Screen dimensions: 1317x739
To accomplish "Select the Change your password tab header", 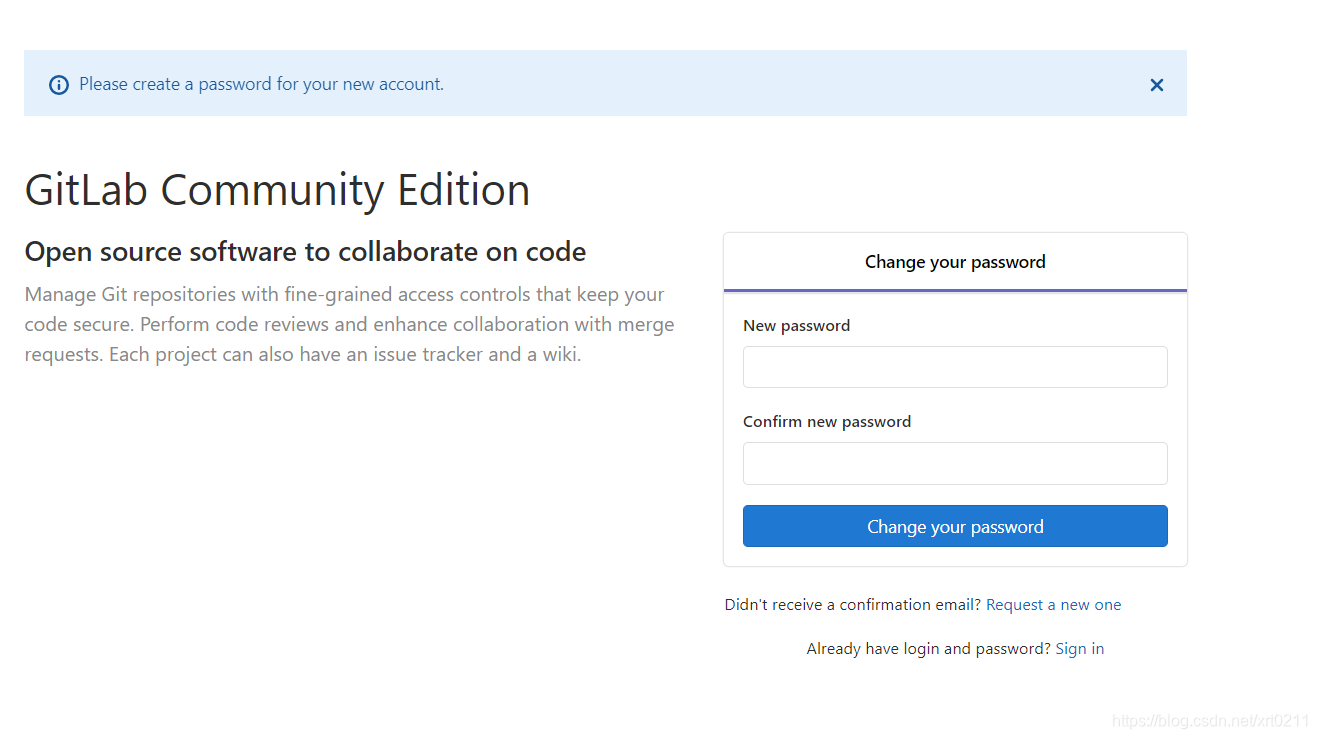I will 955,262.
